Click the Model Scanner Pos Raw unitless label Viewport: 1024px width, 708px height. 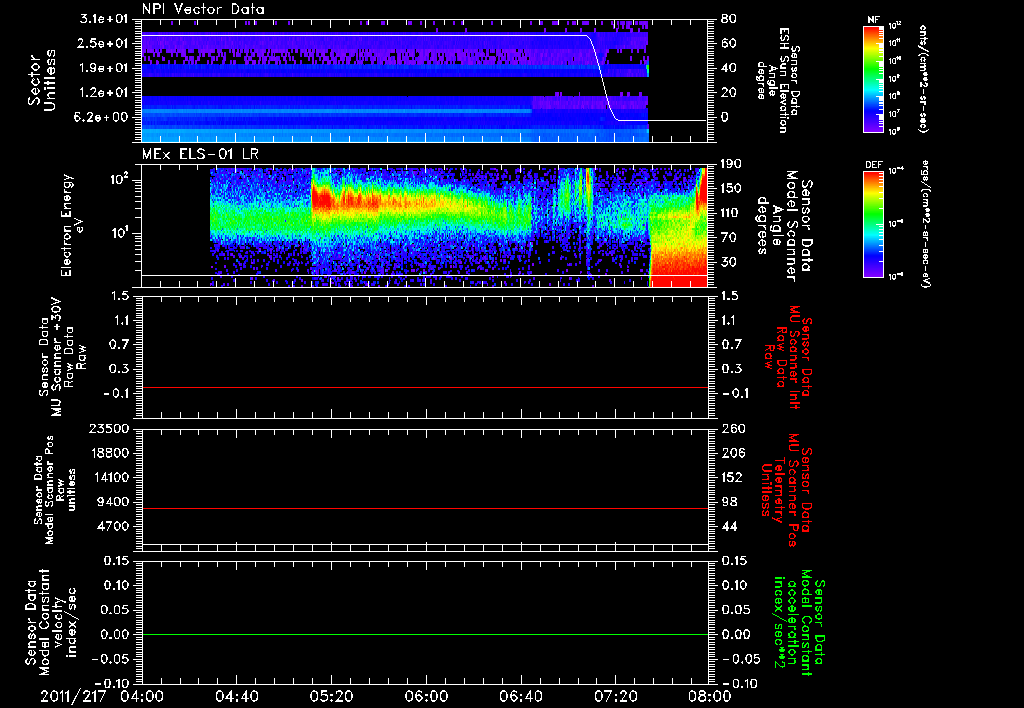55,490
